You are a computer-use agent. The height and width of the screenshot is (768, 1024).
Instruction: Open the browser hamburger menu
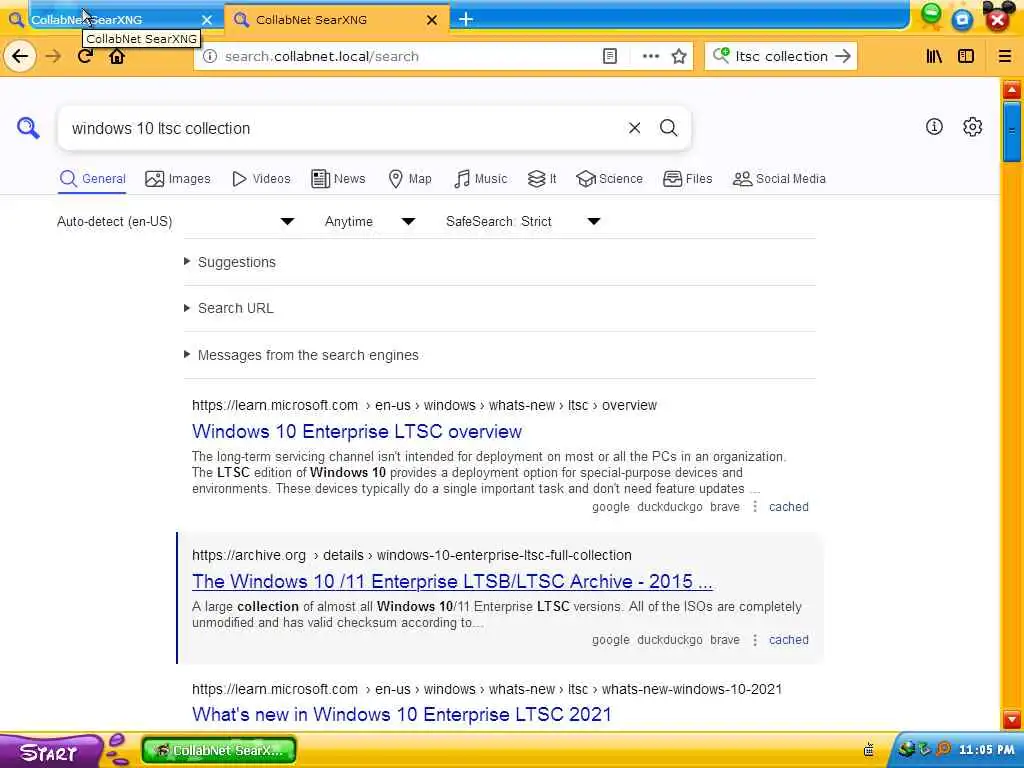coord(1004,56)
